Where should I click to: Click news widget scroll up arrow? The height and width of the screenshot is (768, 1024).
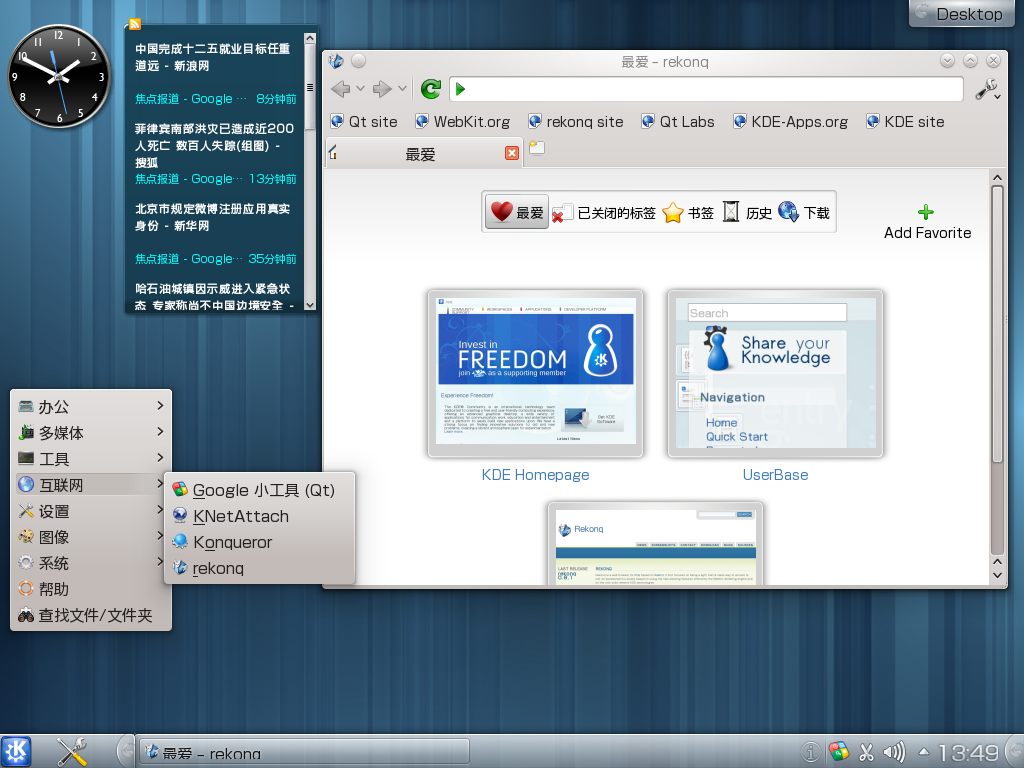[310, 39]
